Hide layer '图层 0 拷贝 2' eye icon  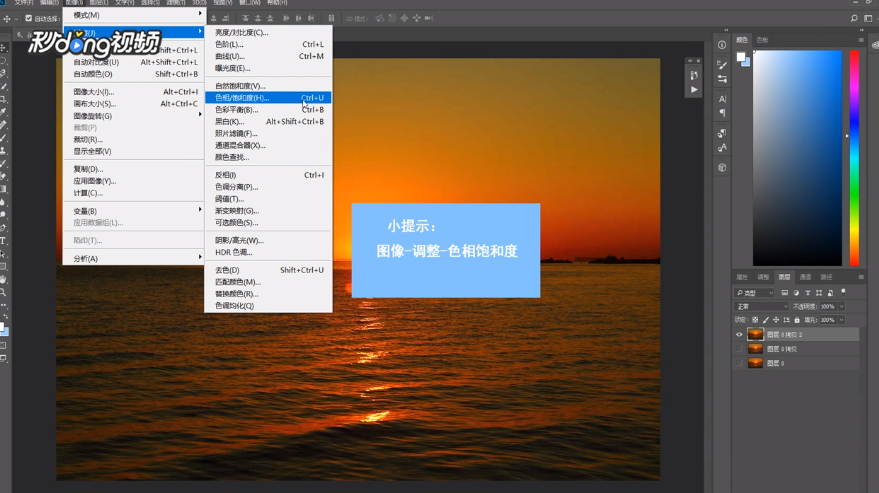click(739, 334)
